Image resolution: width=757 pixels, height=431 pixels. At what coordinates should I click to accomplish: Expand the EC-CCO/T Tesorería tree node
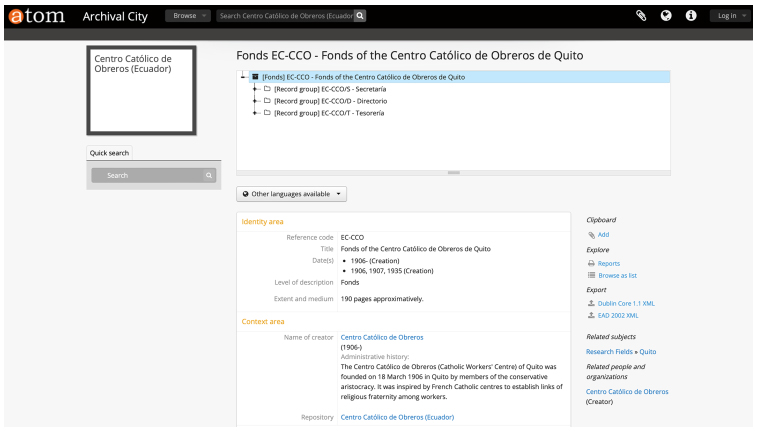click(255, 113)
